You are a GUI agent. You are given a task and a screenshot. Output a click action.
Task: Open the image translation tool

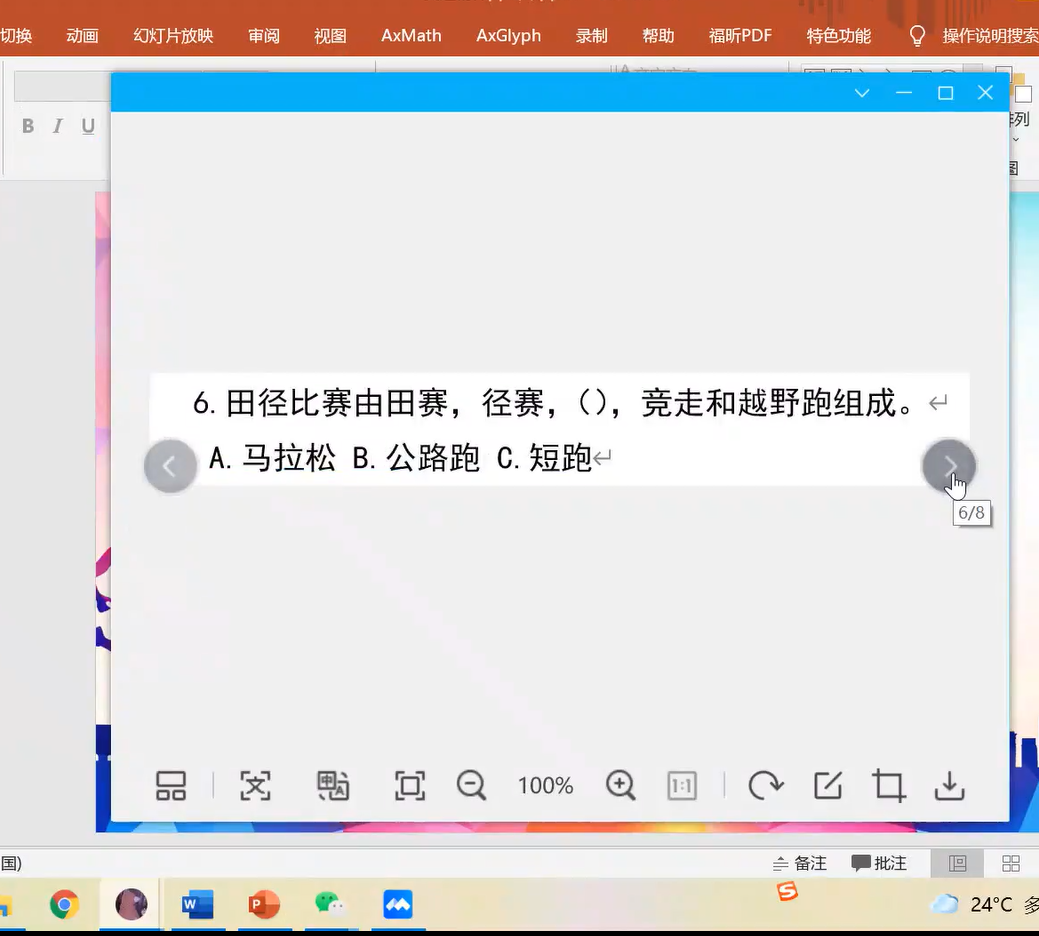point(333,785)
